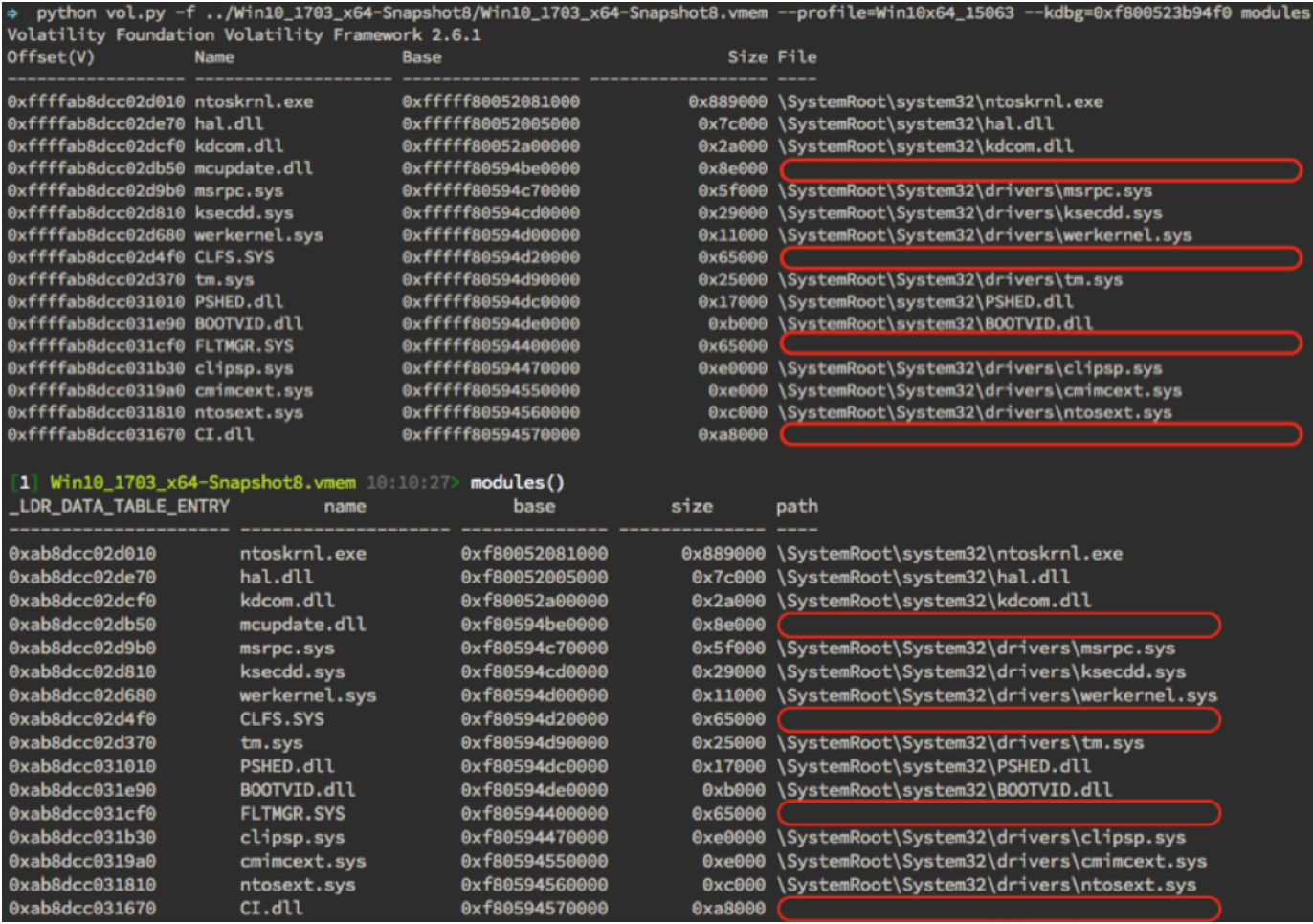
Task: Select offset '0xffffab8dcc02db50' of mcupdate.dll
Action: 96,168
